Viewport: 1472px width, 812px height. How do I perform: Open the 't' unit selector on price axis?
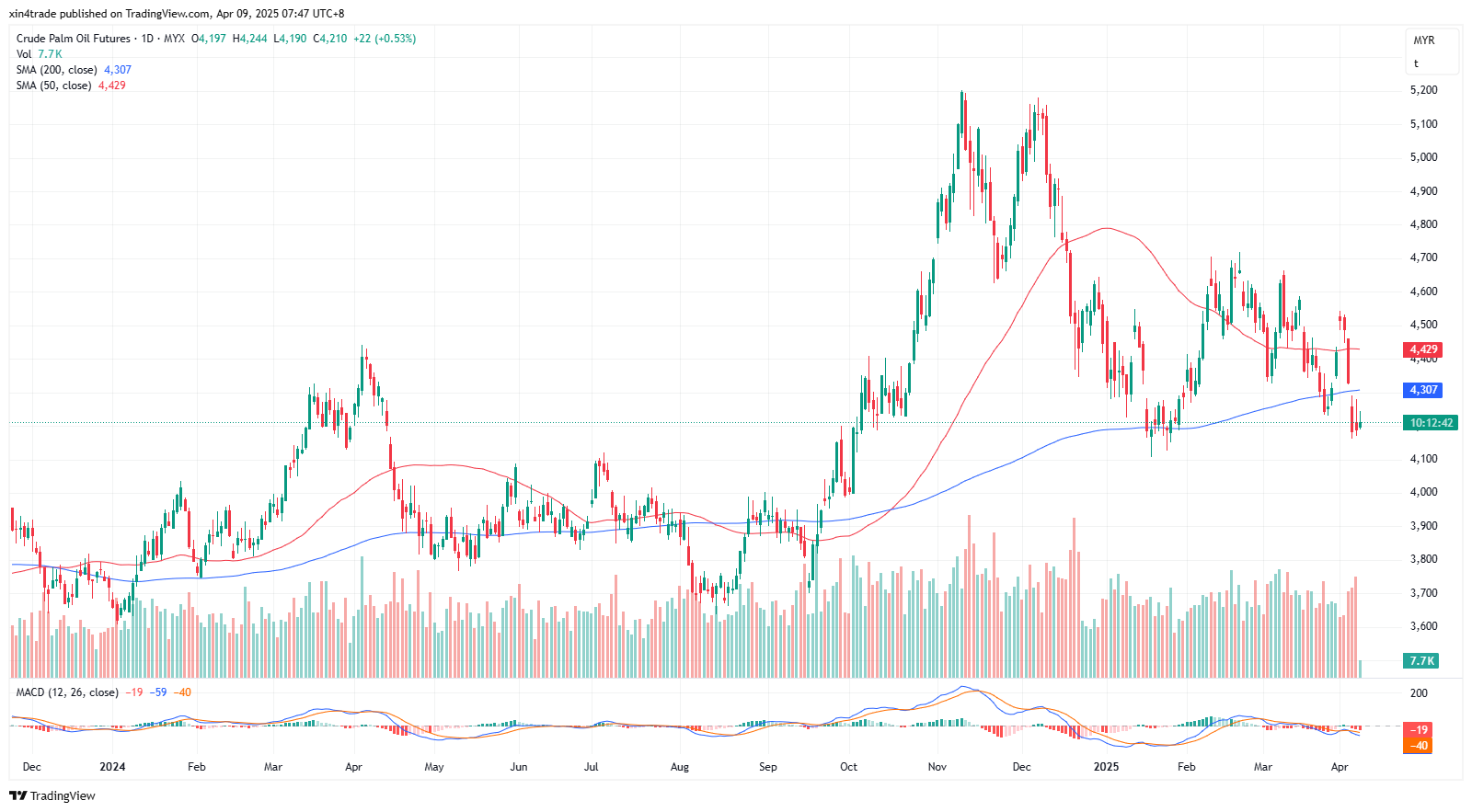click(1417, 63)
